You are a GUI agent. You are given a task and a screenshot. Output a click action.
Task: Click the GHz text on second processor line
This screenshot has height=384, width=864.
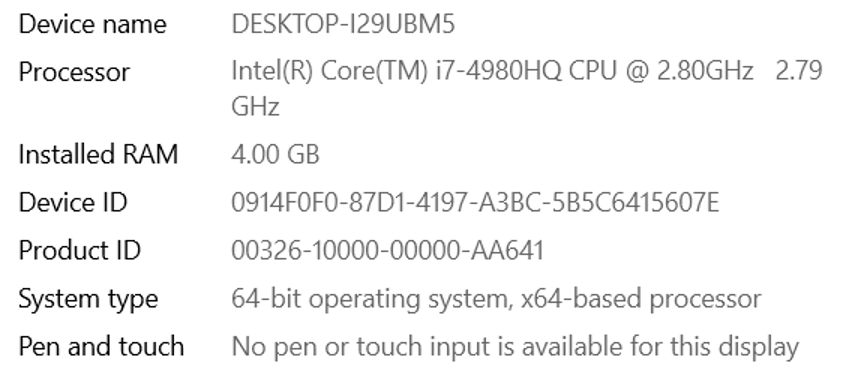click(x=255, y=106)
